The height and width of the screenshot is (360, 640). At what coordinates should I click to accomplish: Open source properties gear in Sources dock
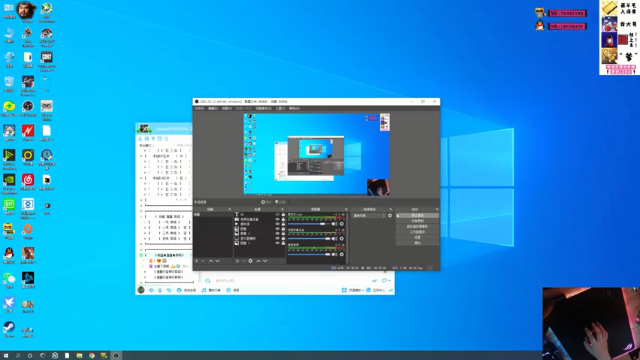click(251, 261)
